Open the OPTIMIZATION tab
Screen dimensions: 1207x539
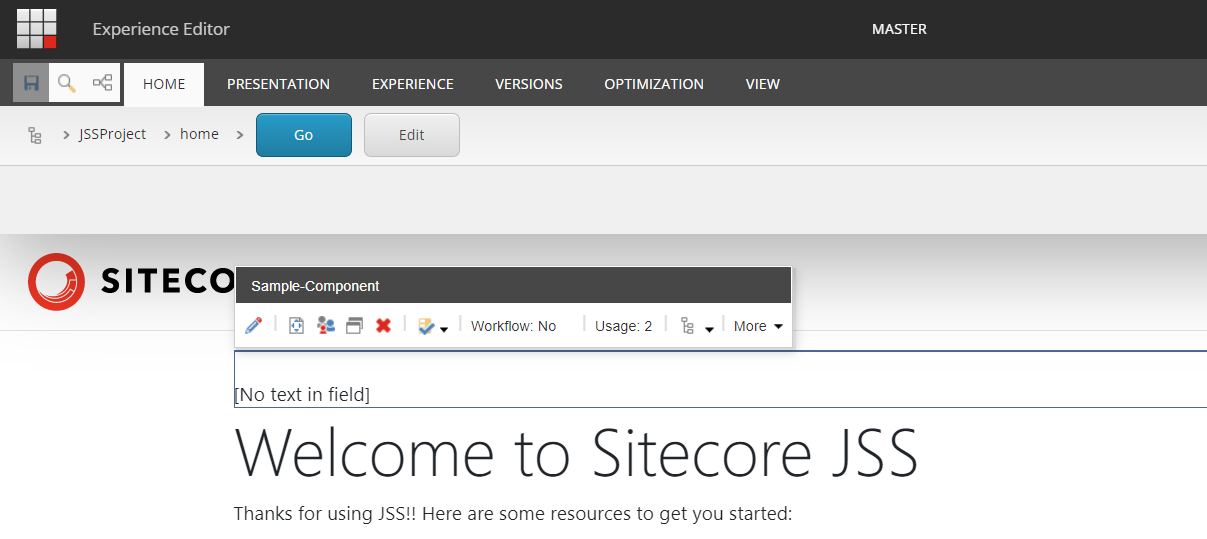tap(654, 84)
